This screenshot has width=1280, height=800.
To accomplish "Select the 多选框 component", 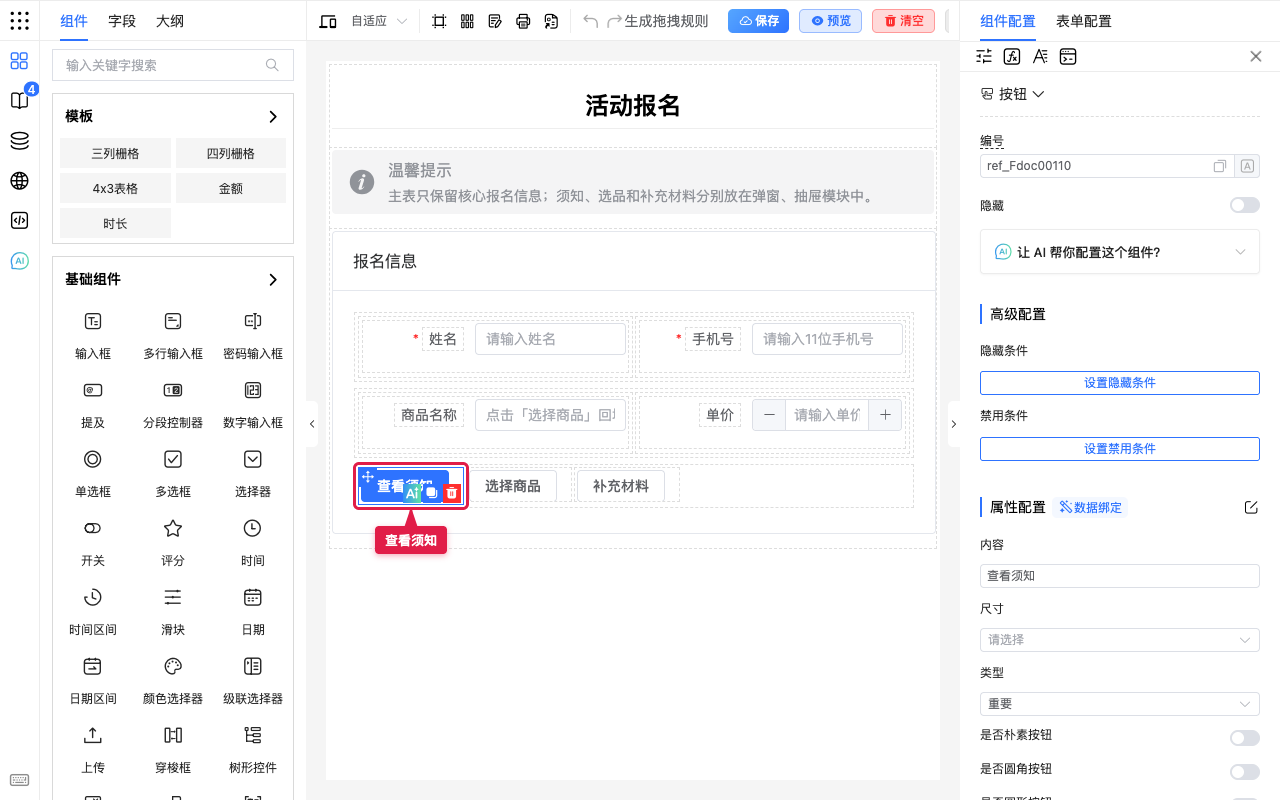I will [x=173, y=473].
